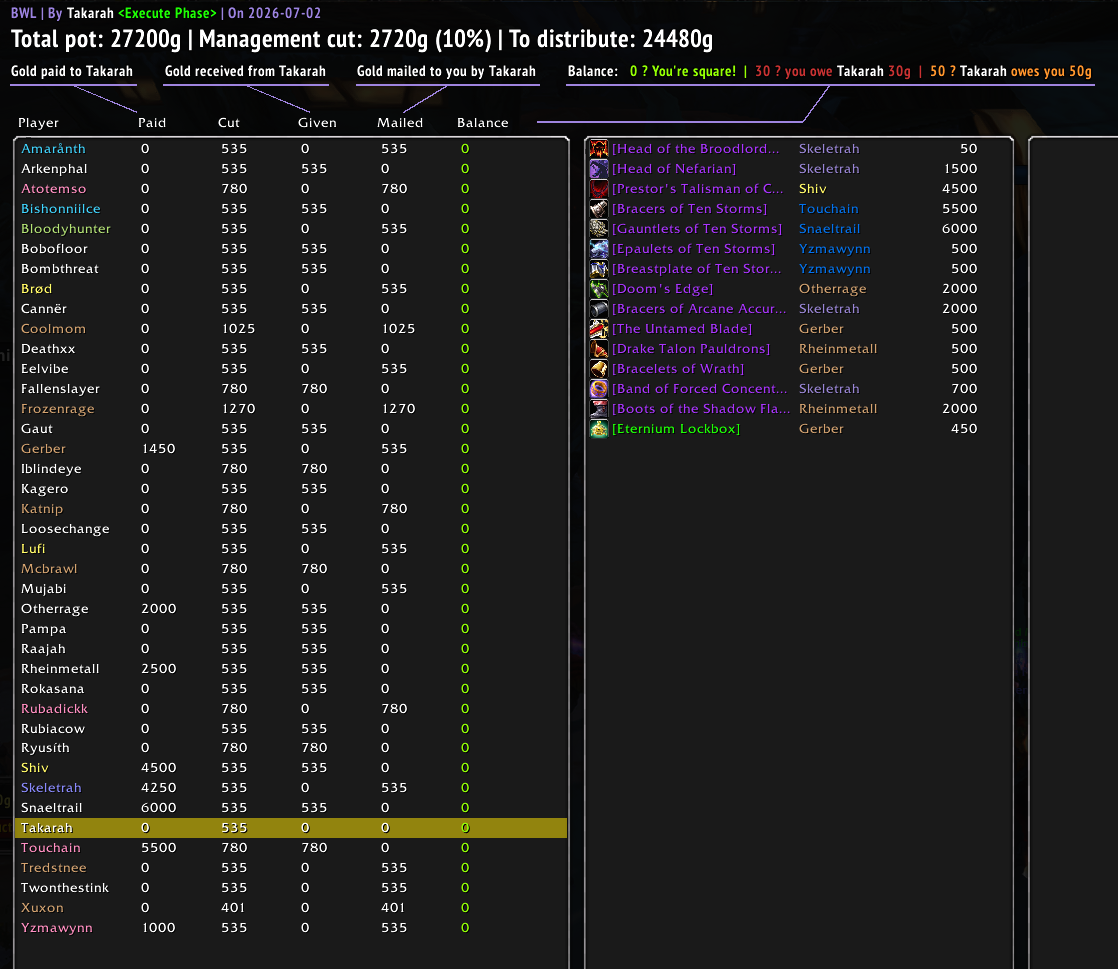
Task: Click the Mailed column header
Action: [x=400, y=123]
